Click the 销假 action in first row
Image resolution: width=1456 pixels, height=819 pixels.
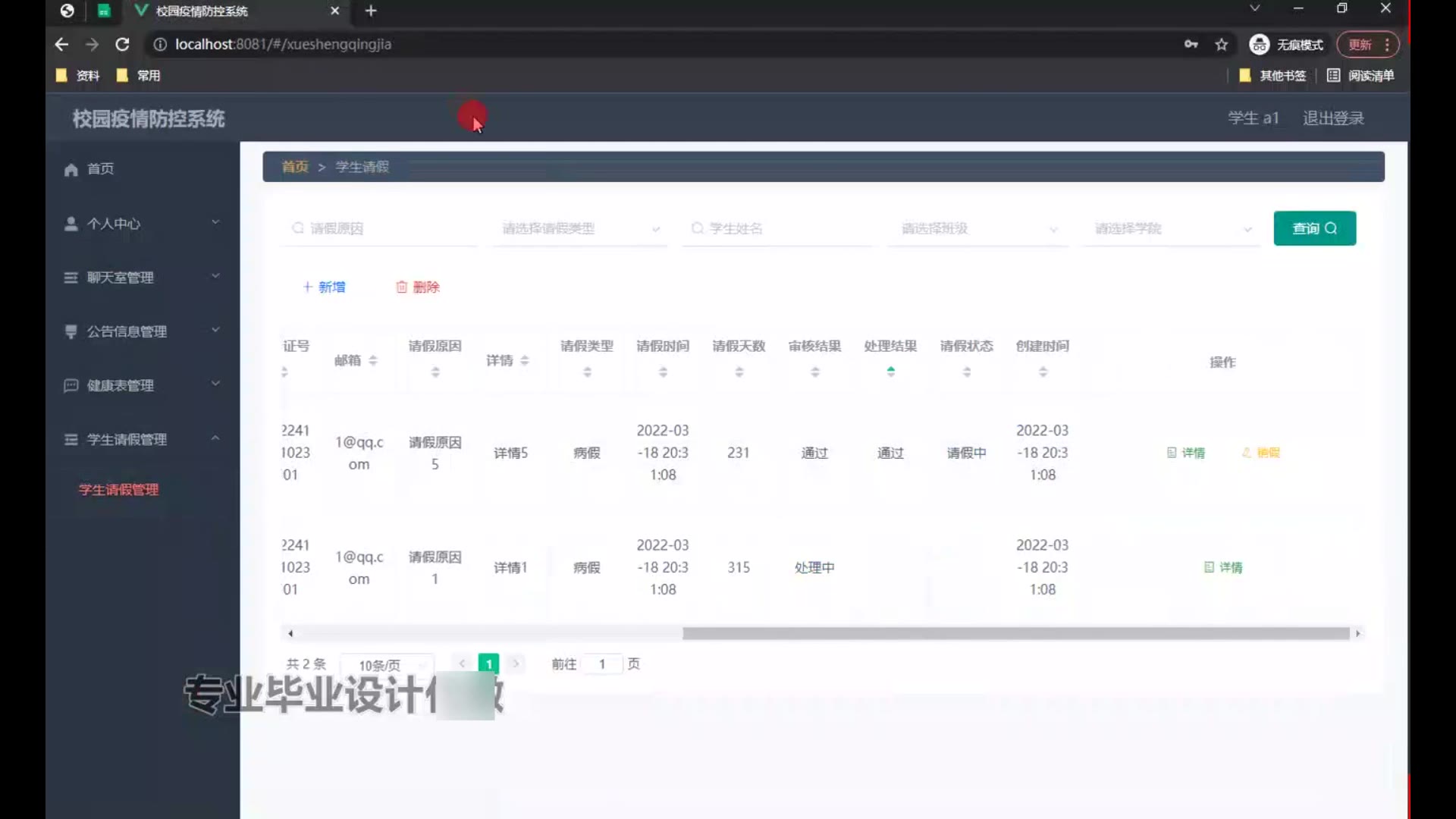pyautogui.click(x=1260, y=453)
